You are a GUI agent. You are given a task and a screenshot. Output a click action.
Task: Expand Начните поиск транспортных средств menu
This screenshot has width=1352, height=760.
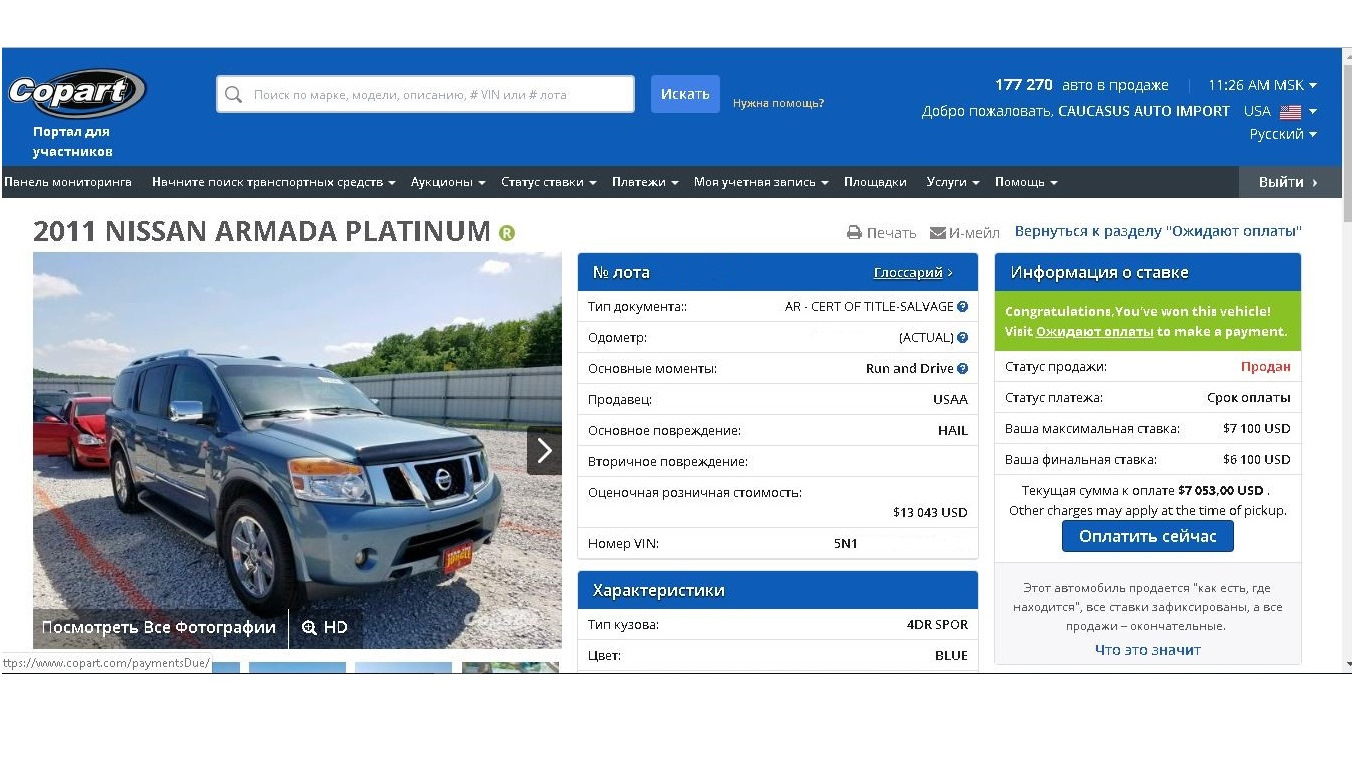pyautogui.click(x=273, y=182)
